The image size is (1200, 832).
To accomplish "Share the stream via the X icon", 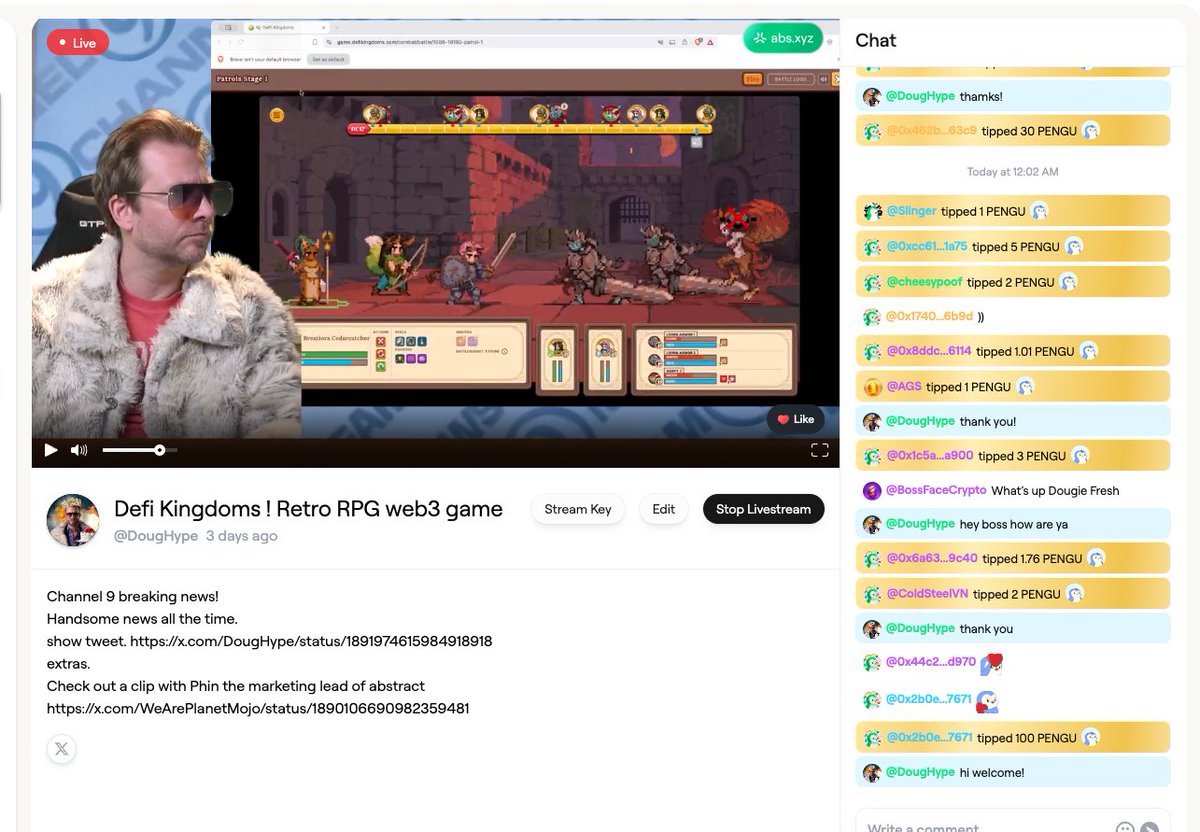I will [62, 748].
